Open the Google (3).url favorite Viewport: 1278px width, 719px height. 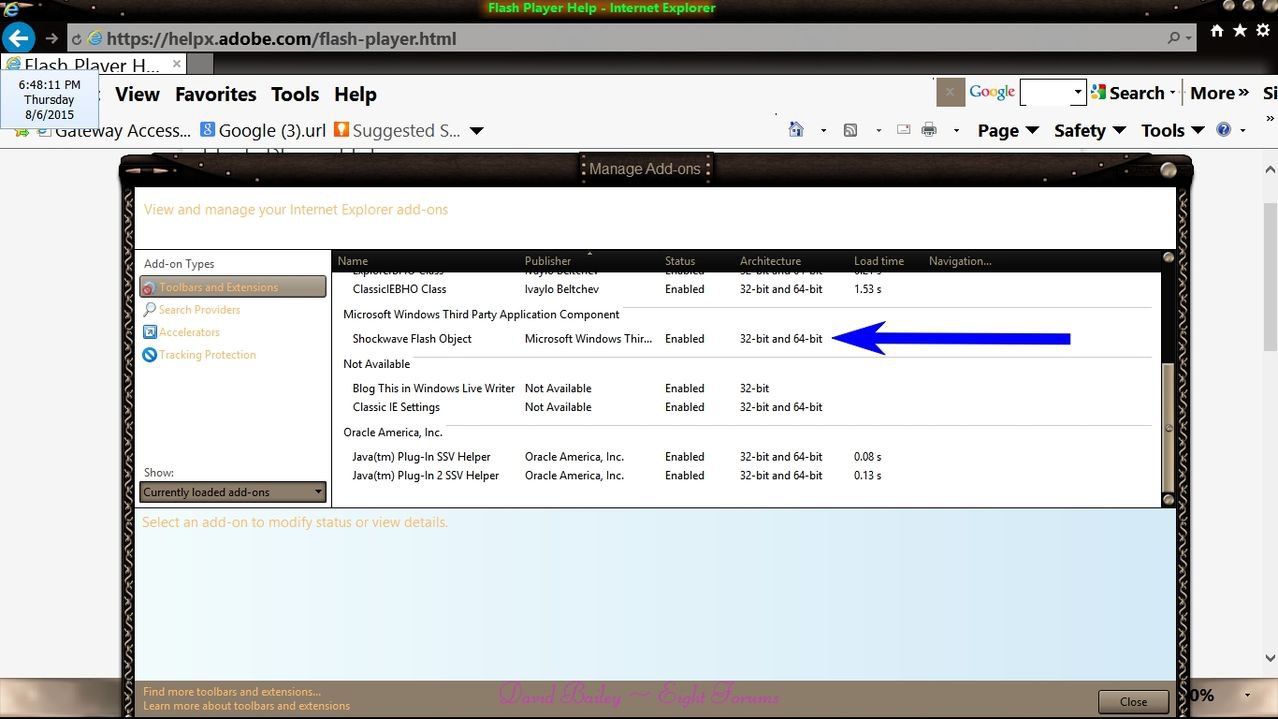(263, 131)
